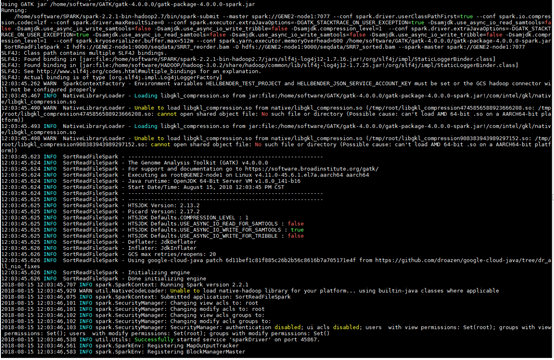Click 'Inflater: JdkInflater' text
Screen dimensions: 554x360
coord(162,248)
